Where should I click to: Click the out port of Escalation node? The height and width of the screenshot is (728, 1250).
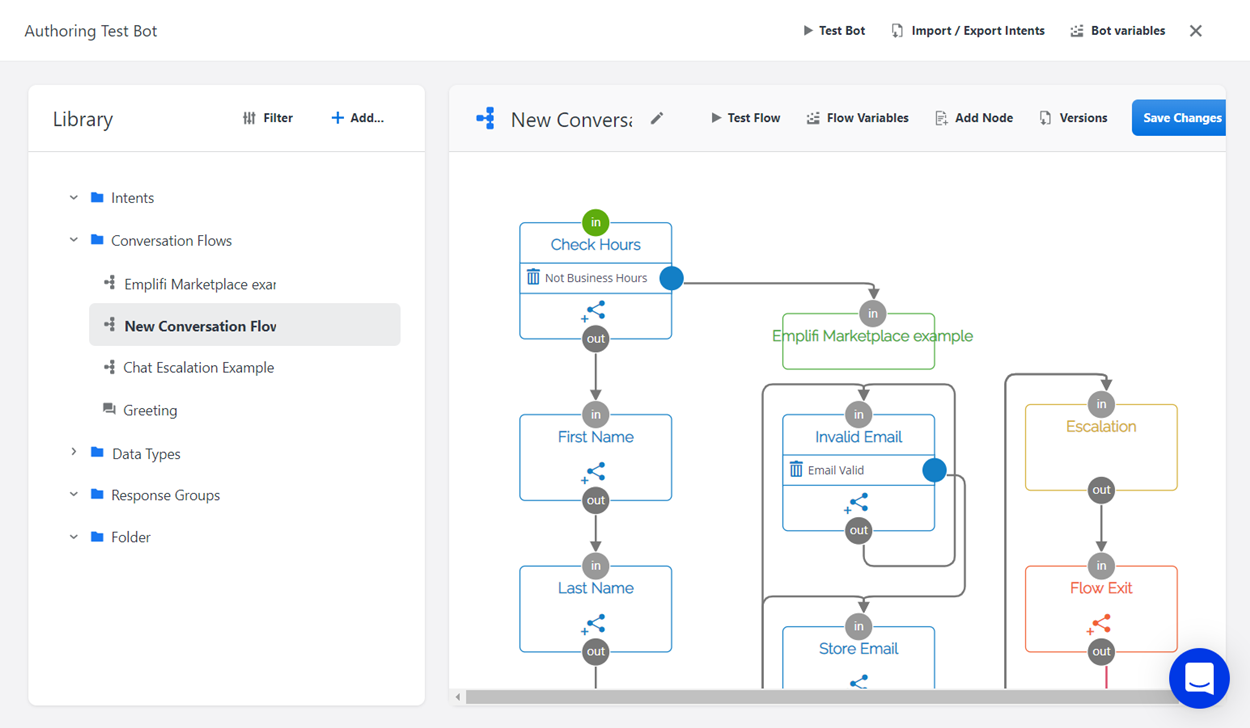[x=1101, y=490]
